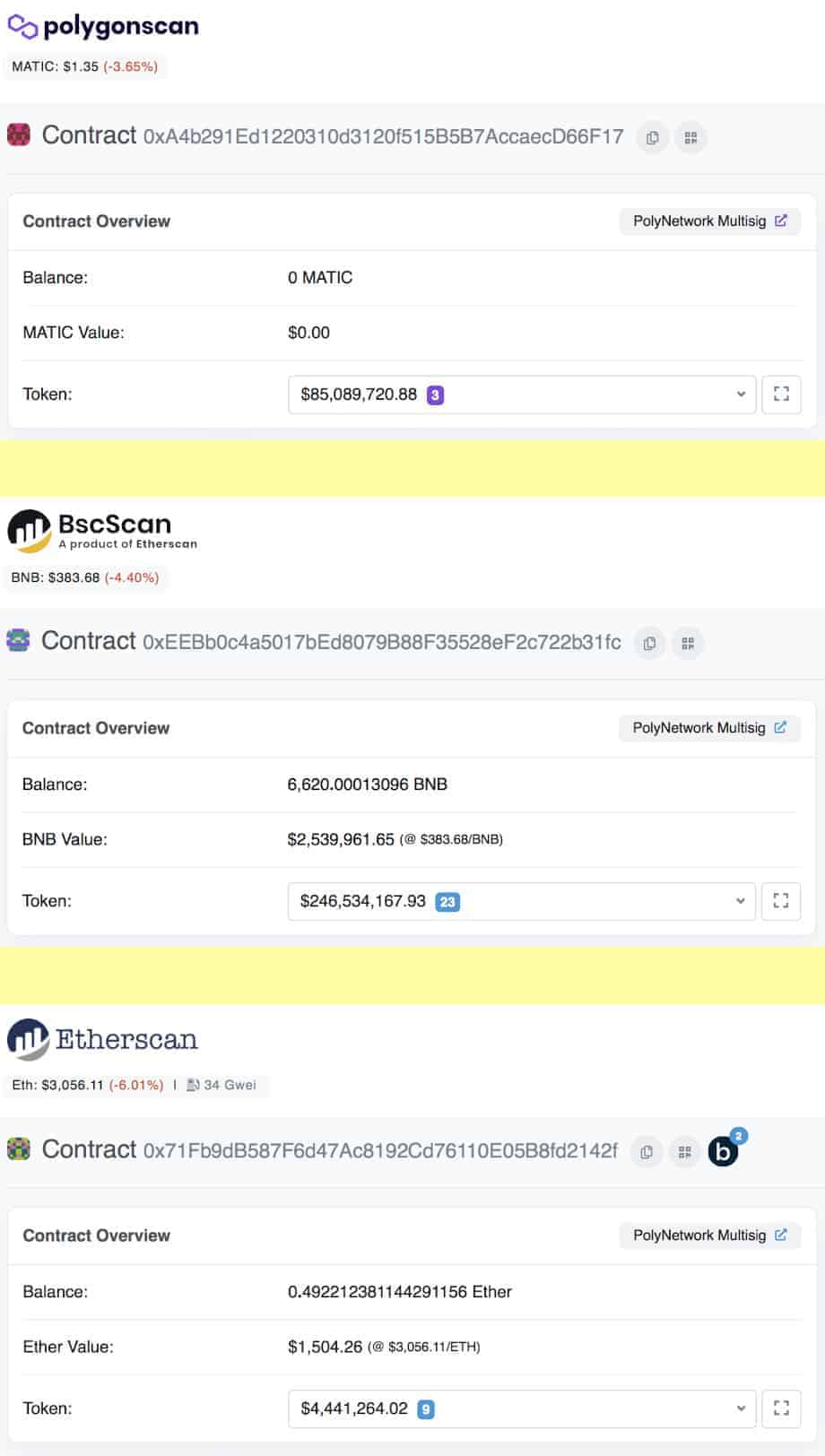Expand the $85,089,720.88 token dropdown
Image resolution: width=825 pixels, height=1456 pixels.
coord(522,394)
